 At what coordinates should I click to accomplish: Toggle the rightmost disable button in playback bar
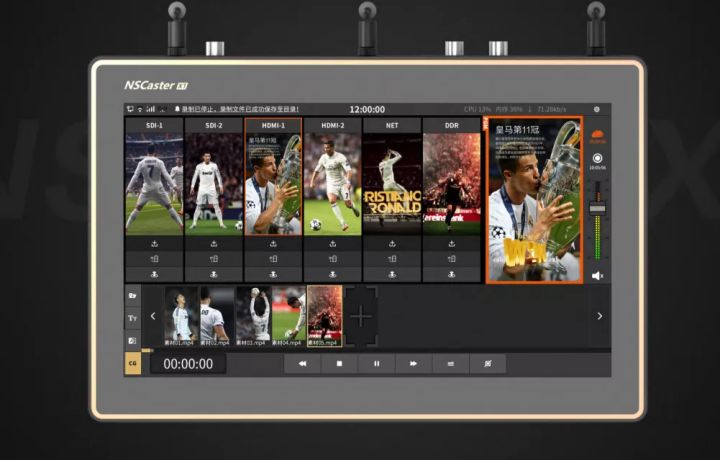(487, 364)
